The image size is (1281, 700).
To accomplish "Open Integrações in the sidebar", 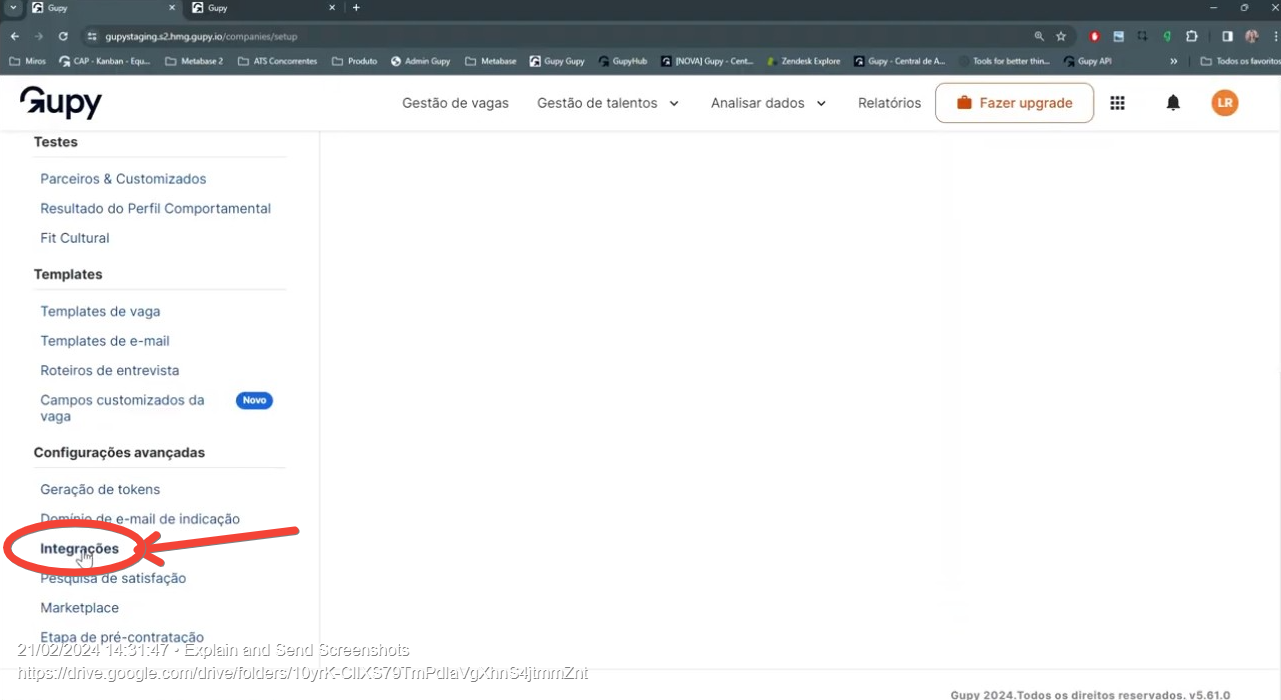I will point(79,549).
